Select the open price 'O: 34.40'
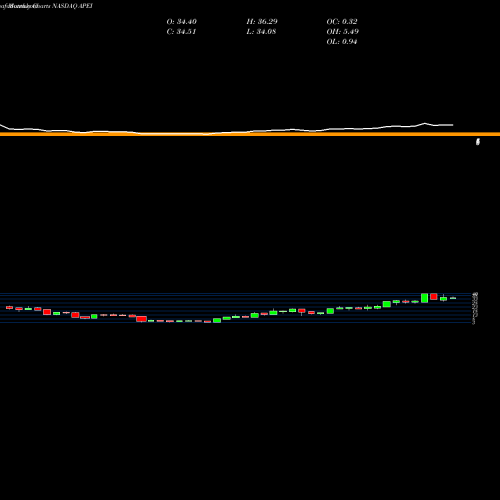 click(x=182, y=22)
